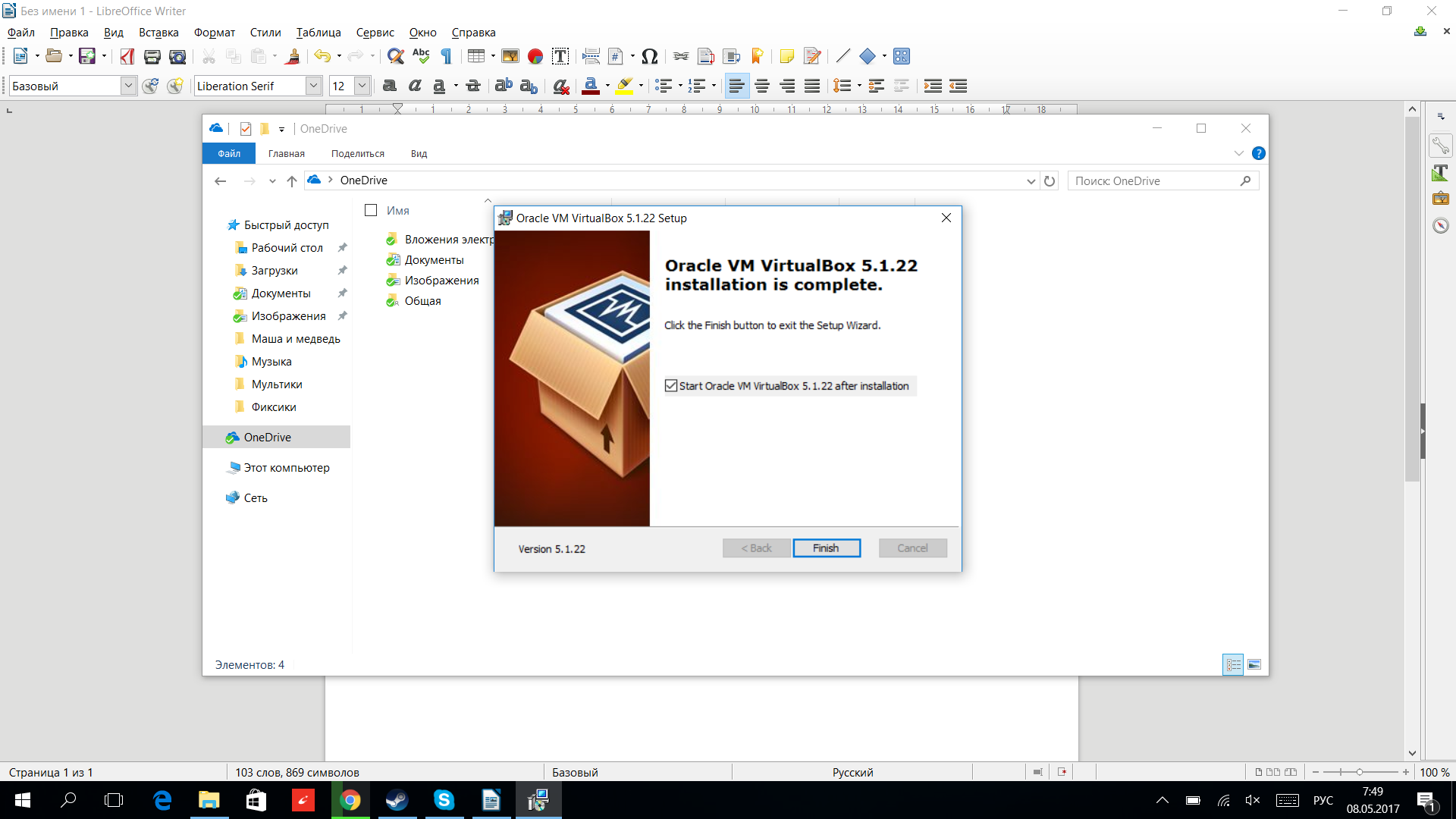Open Steam from the taskbar

pyautogui.click(x=397, y=800)
